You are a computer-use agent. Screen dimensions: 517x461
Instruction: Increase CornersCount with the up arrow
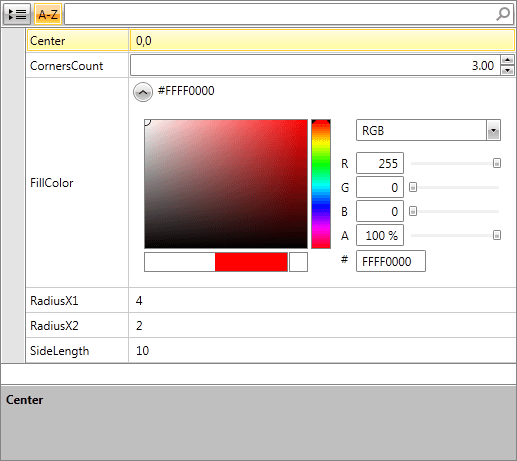coord(508,60)
